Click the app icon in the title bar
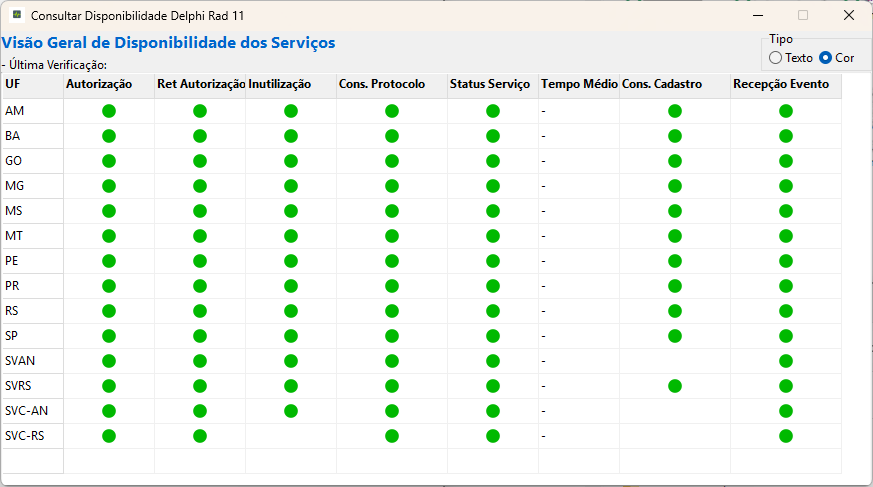The image size is (873, 487). [x=17, y=16]
